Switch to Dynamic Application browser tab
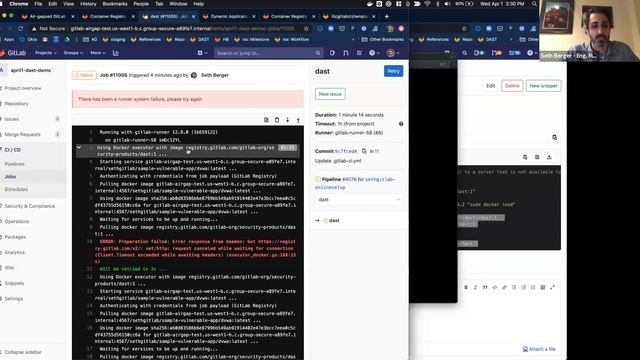The image size is (640, 360). click(x=229, y=17)
